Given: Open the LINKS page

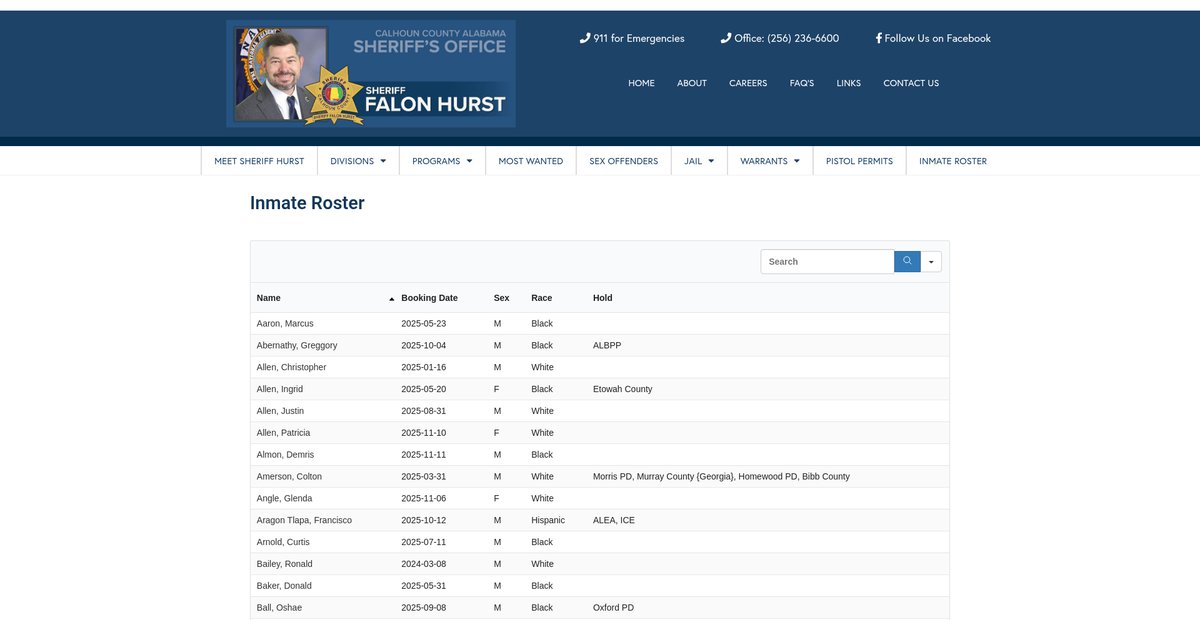Looking at the screenshot, I should point(849,83).
